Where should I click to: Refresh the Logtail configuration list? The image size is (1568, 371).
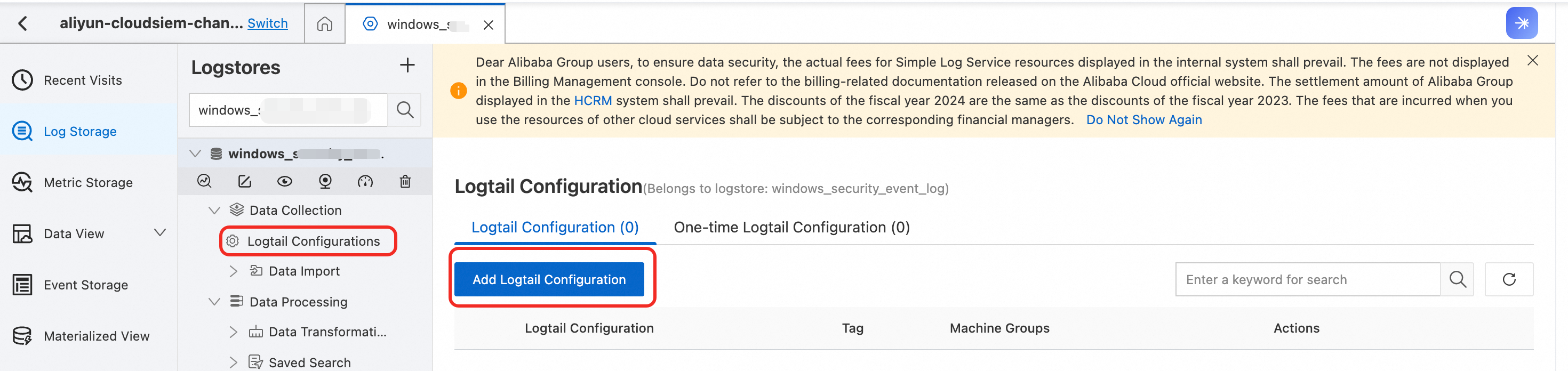[1509, 279]
